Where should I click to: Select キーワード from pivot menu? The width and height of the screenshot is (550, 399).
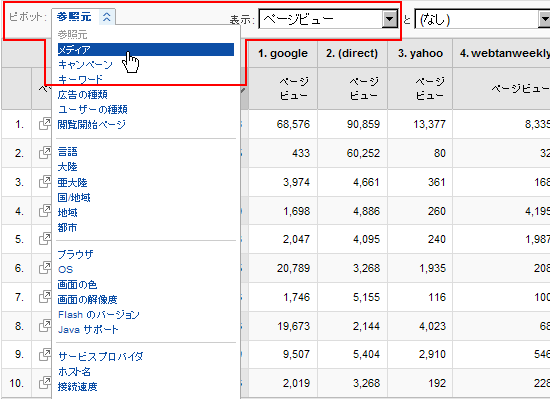80,79
